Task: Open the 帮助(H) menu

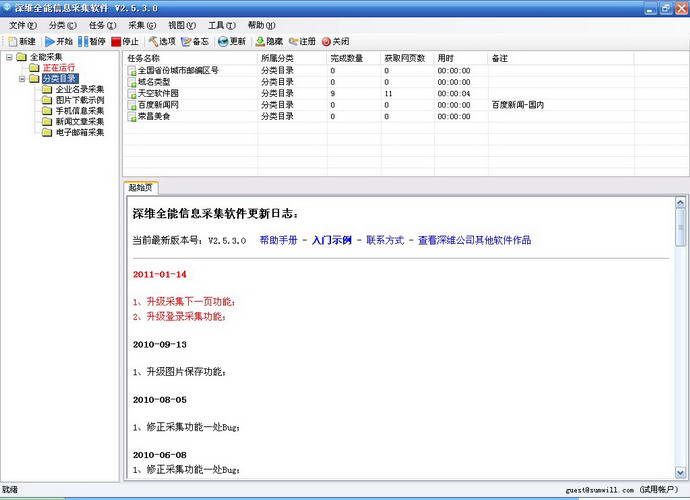Action: pyautogui.click(x=261, y=26)
